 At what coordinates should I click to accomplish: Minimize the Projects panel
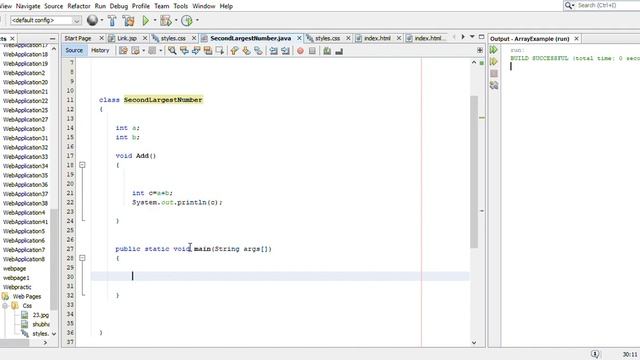(x=53, y=38)
